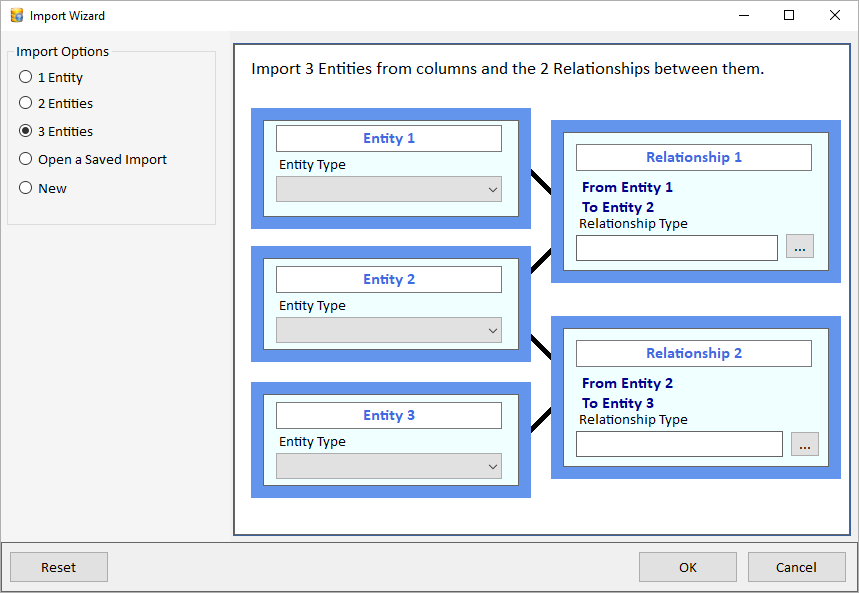The width and height of the screenshot is (859, 593).
Task: Open the ellipsis picker for Relationship 1 Type
Action: 799,245
